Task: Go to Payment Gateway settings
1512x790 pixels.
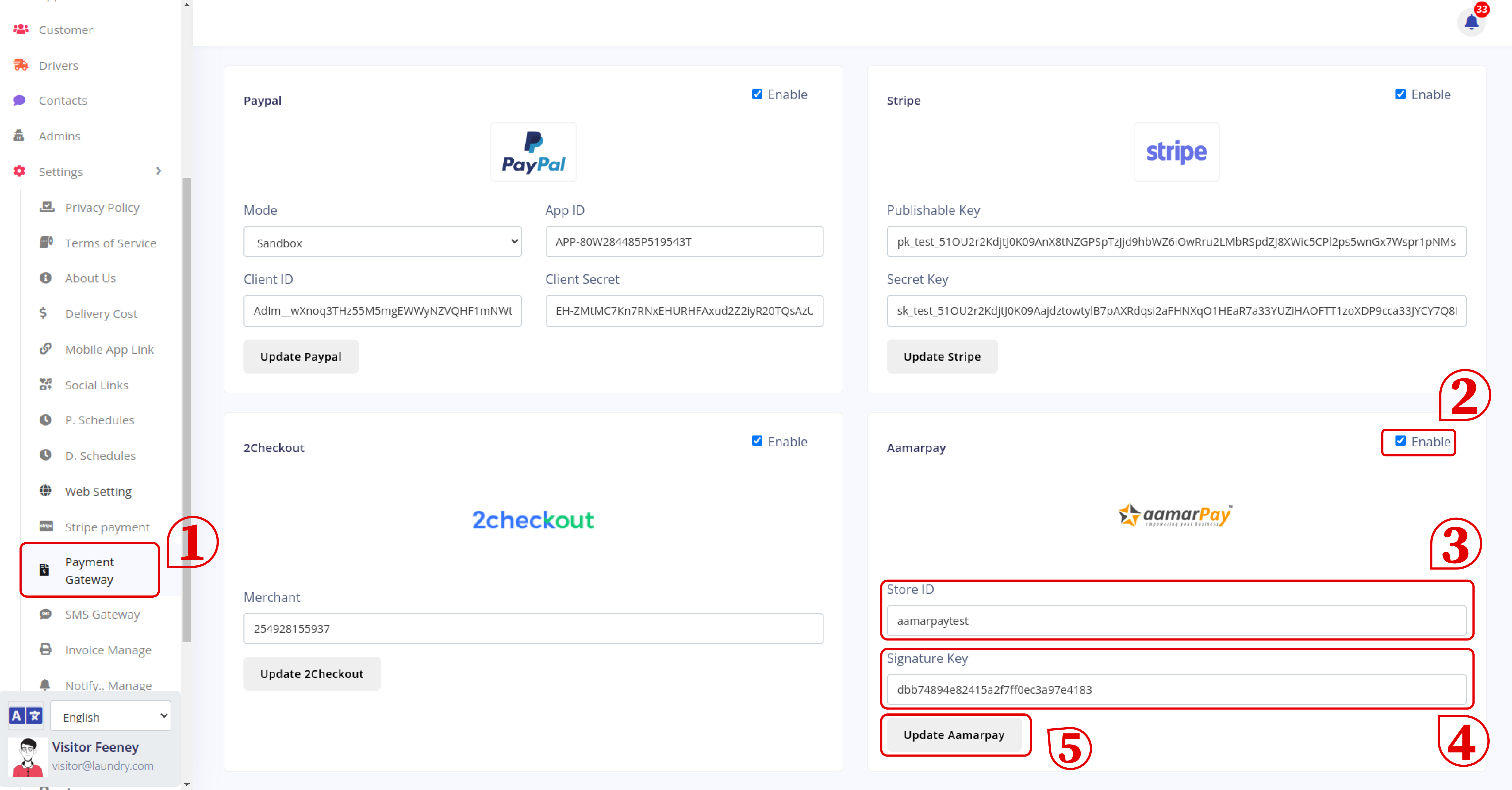Action: (90, 570)
